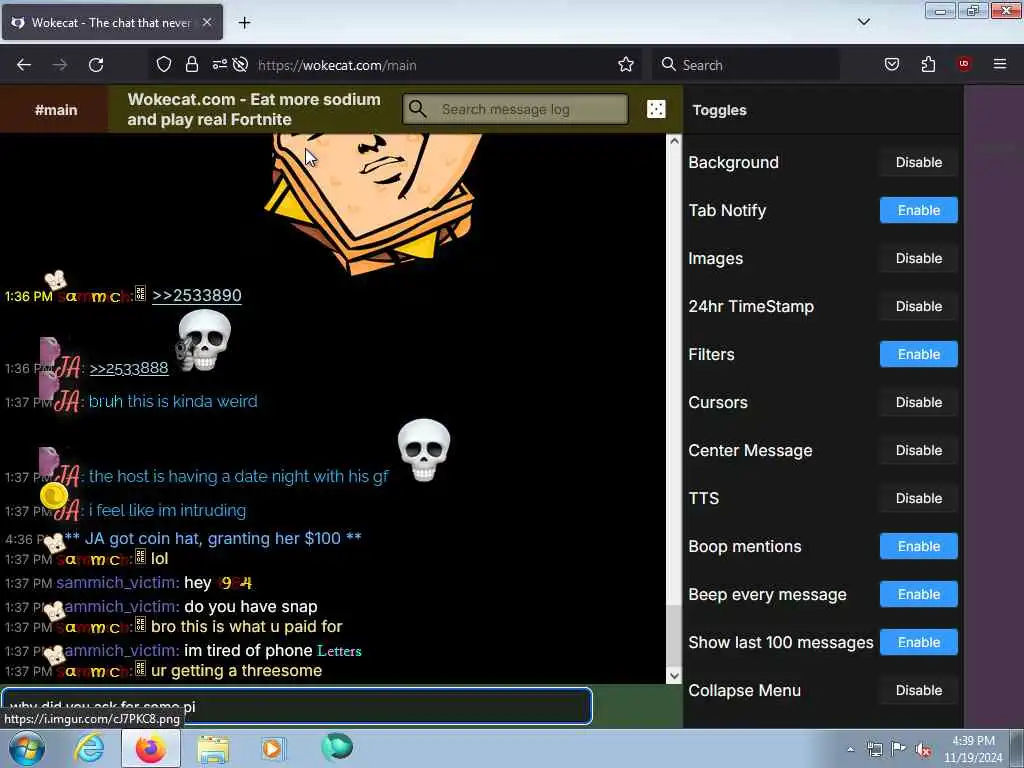The width and height of the screenshot is (1024, 768).
Task: Click the Firefox Search box
Action: pyautogui.click(x=746, y=65)
